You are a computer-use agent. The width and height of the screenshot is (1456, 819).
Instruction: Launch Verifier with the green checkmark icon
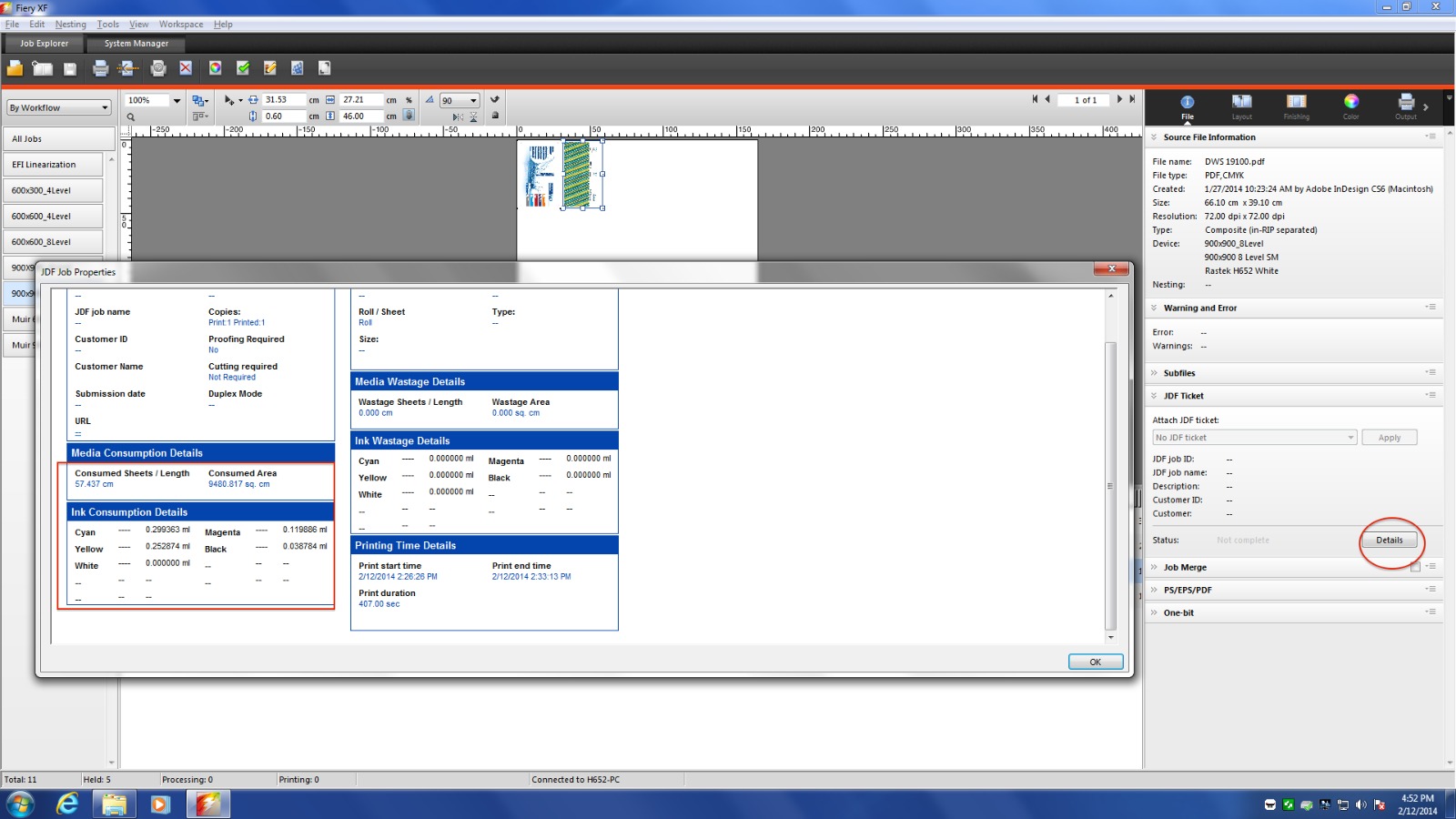pyautogui.click(x=242, y=67)
